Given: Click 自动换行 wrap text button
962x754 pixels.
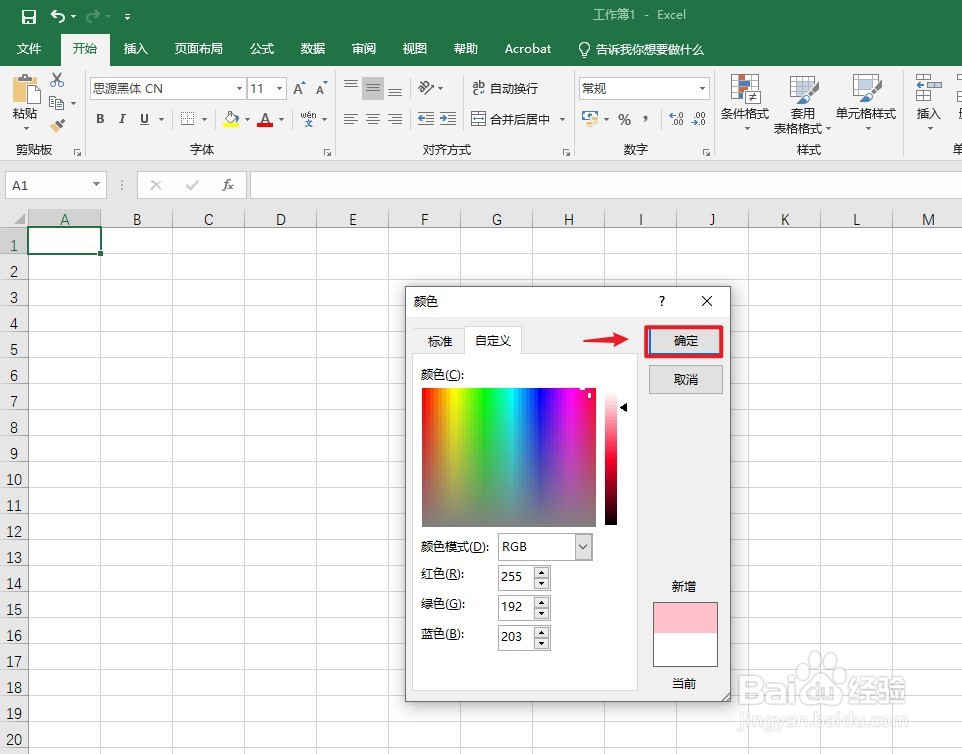Looking at the screenshot, I should pyautogui.click(x=505, y=88).
